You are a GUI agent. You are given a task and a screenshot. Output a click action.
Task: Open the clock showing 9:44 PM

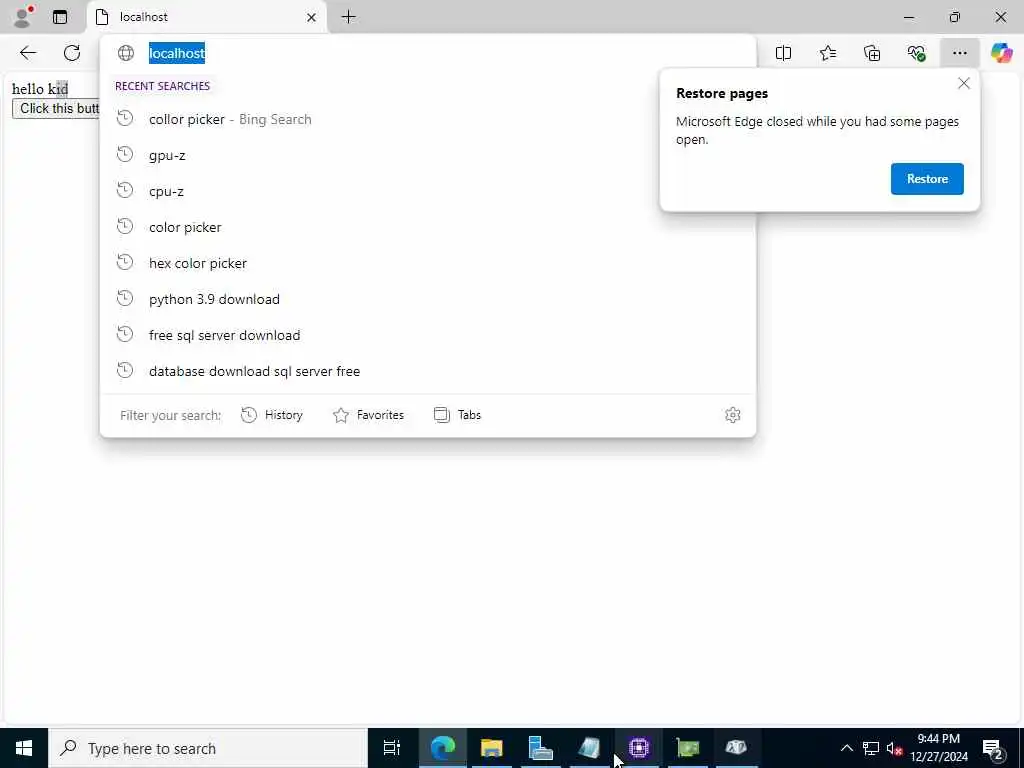[x=938, y=748]
